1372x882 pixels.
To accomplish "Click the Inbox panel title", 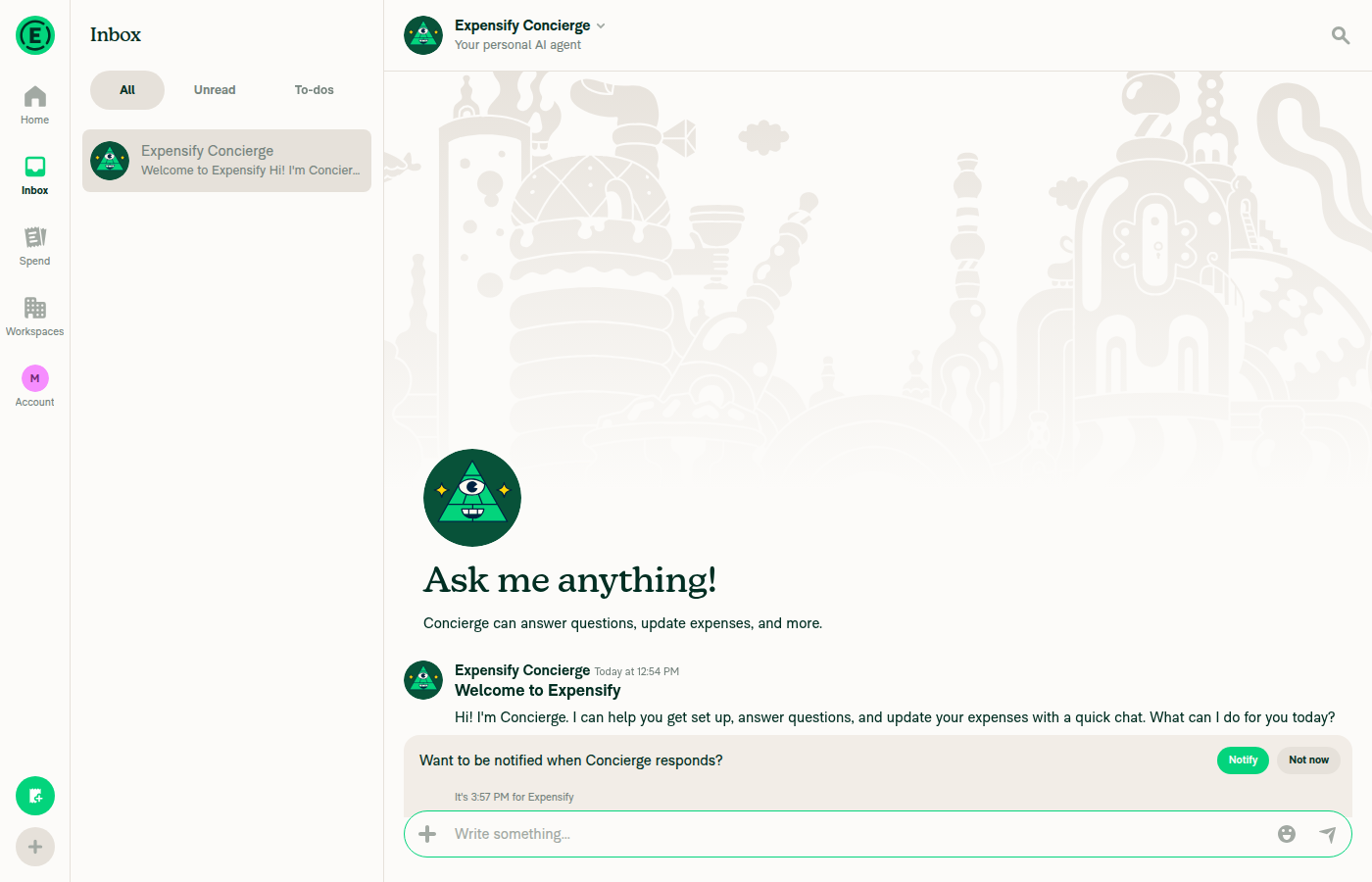I will 116,35.
